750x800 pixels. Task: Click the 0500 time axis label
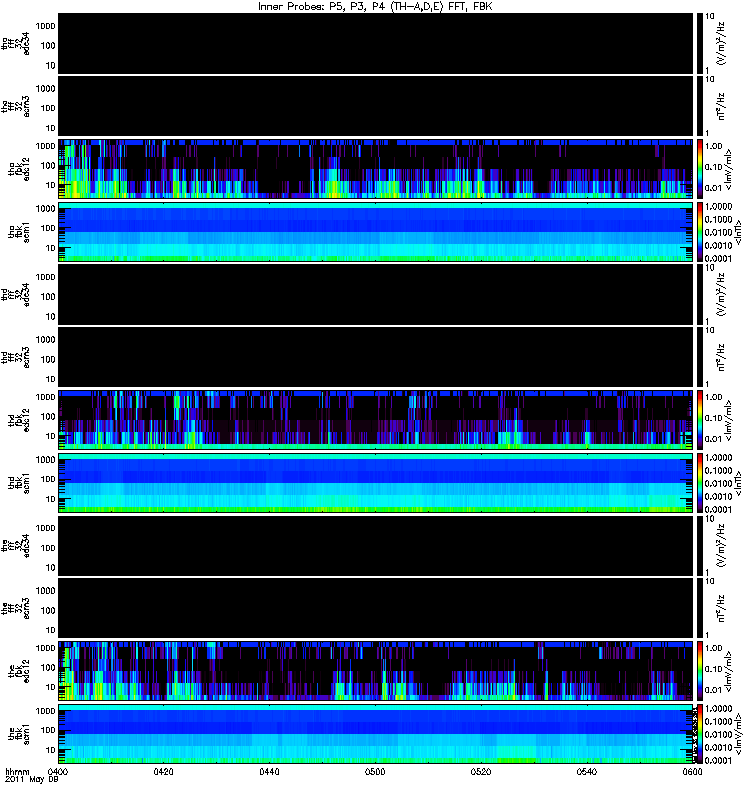click(375, 771)
